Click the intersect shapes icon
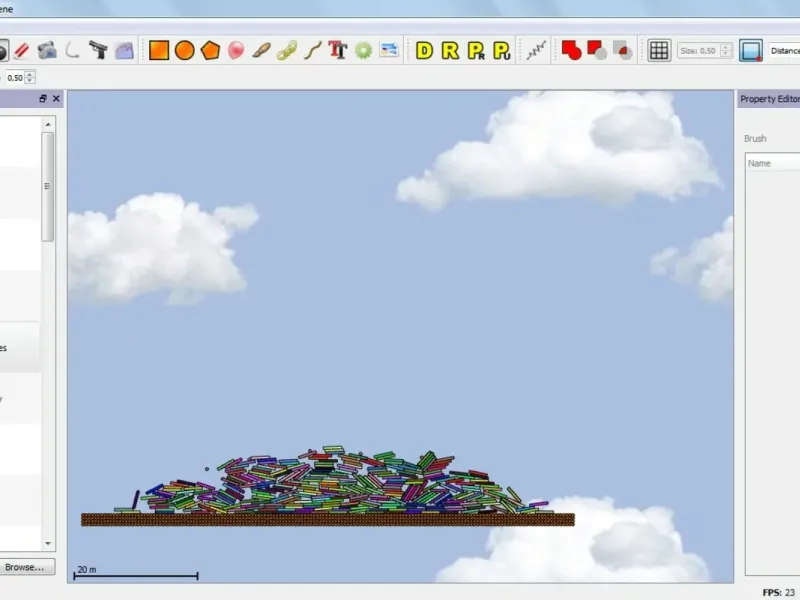 tap(622, 51)
